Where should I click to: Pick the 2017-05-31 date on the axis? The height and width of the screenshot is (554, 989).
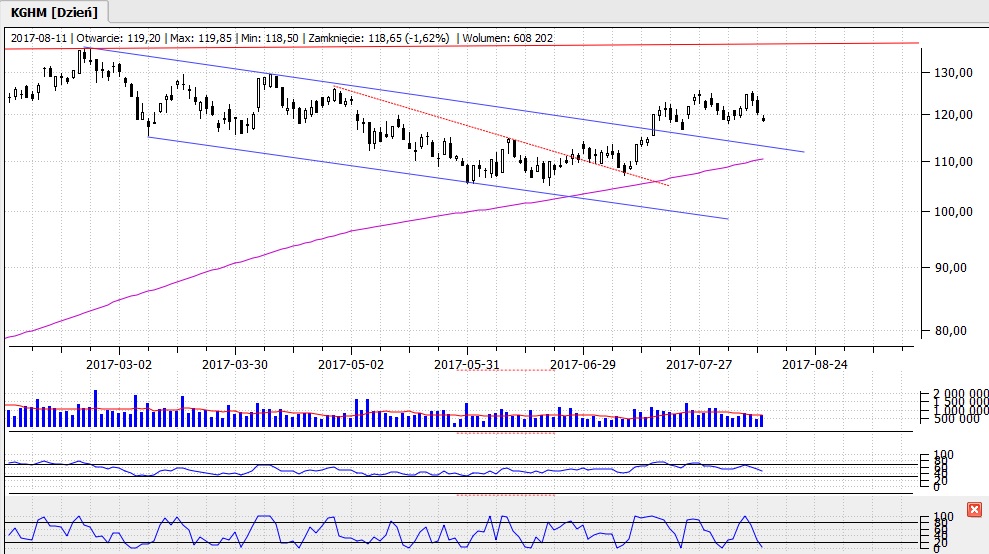467,365
